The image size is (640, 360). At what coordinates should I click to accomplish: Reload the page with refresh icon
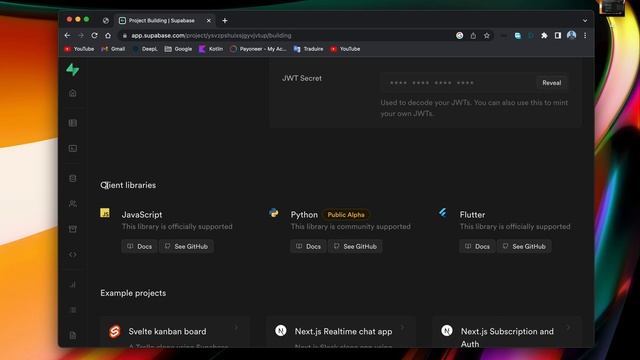click(x=94, y=36)
